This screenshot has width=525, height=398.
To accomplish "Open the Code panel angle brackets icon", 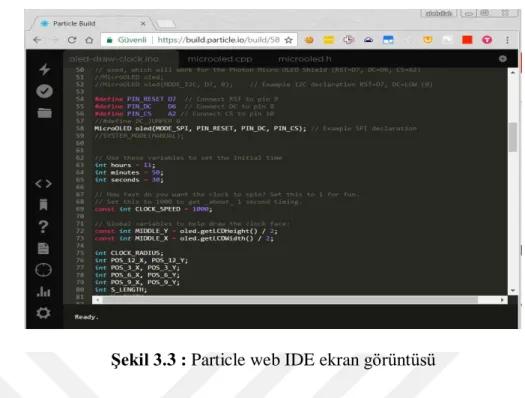I will click(x=44, y=183).
